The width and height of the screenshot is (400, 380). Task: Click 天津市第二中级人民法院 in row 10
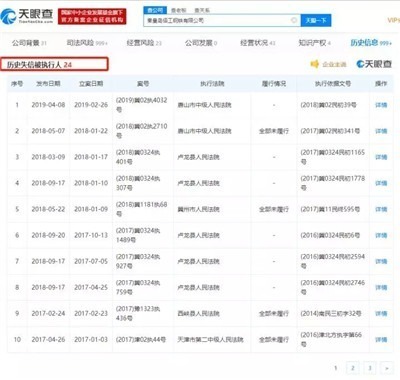pyautogui.click(x=210, y=340)
